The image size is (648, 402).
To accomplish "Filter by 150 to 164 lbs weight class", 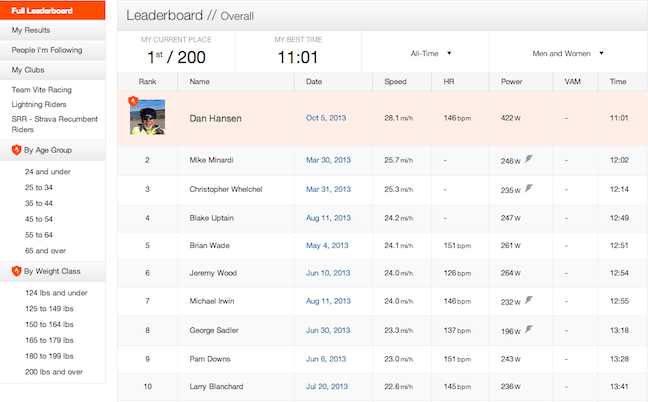I will pos(51,325).
